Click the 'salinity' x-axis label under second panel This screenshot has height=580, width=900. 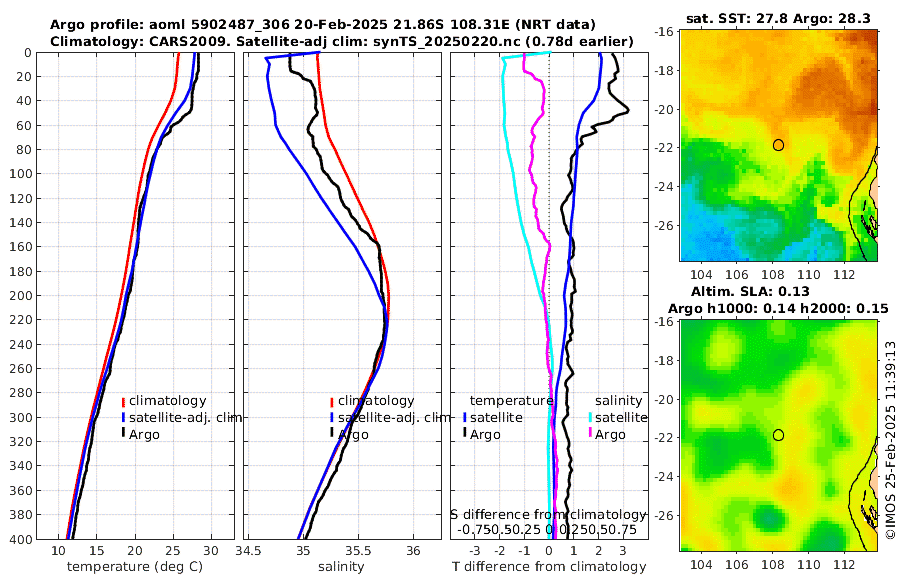[x=342, y=567]
